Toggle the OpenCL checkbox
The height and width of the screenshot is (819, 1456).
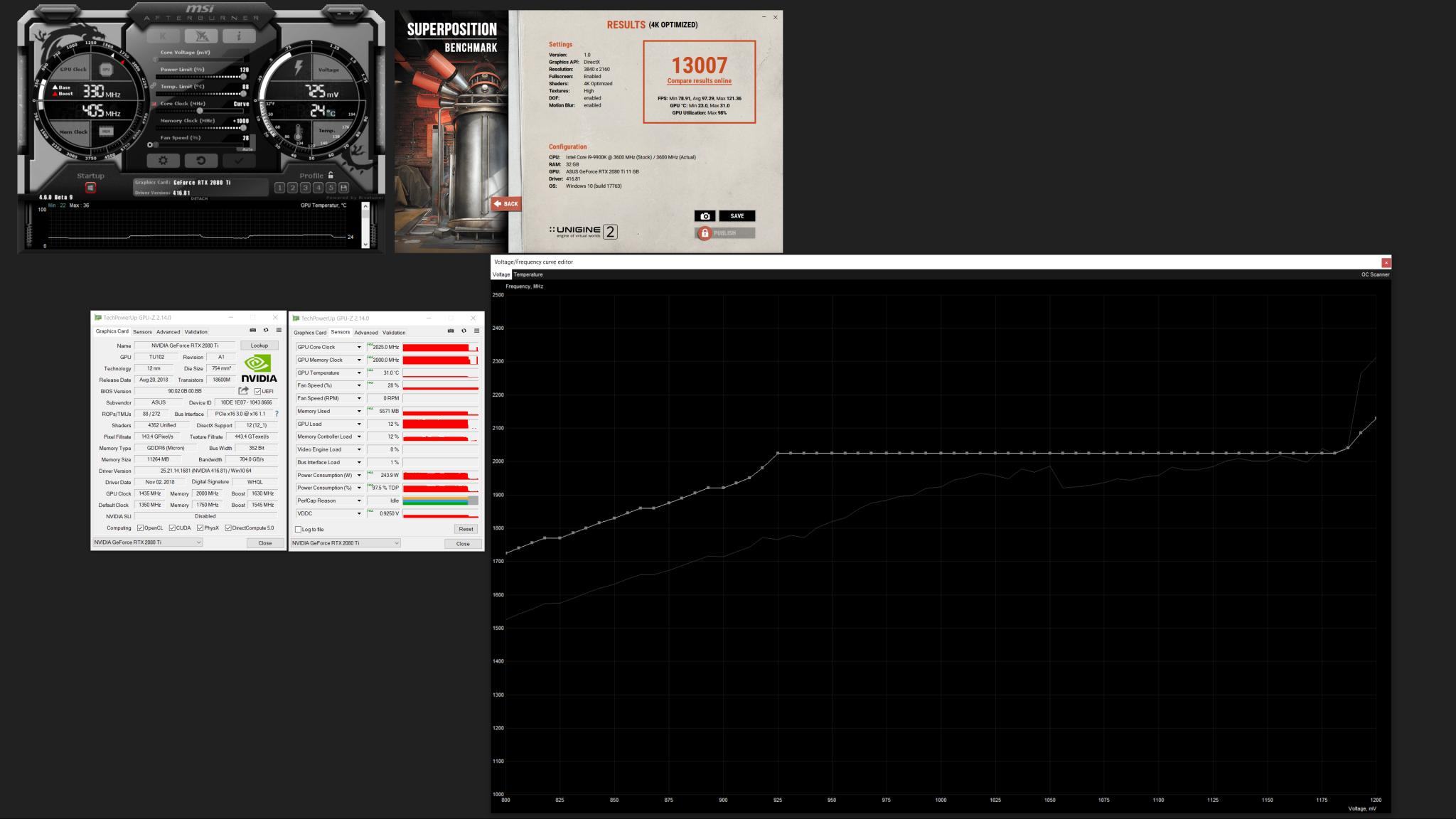[x=140, y=528]
